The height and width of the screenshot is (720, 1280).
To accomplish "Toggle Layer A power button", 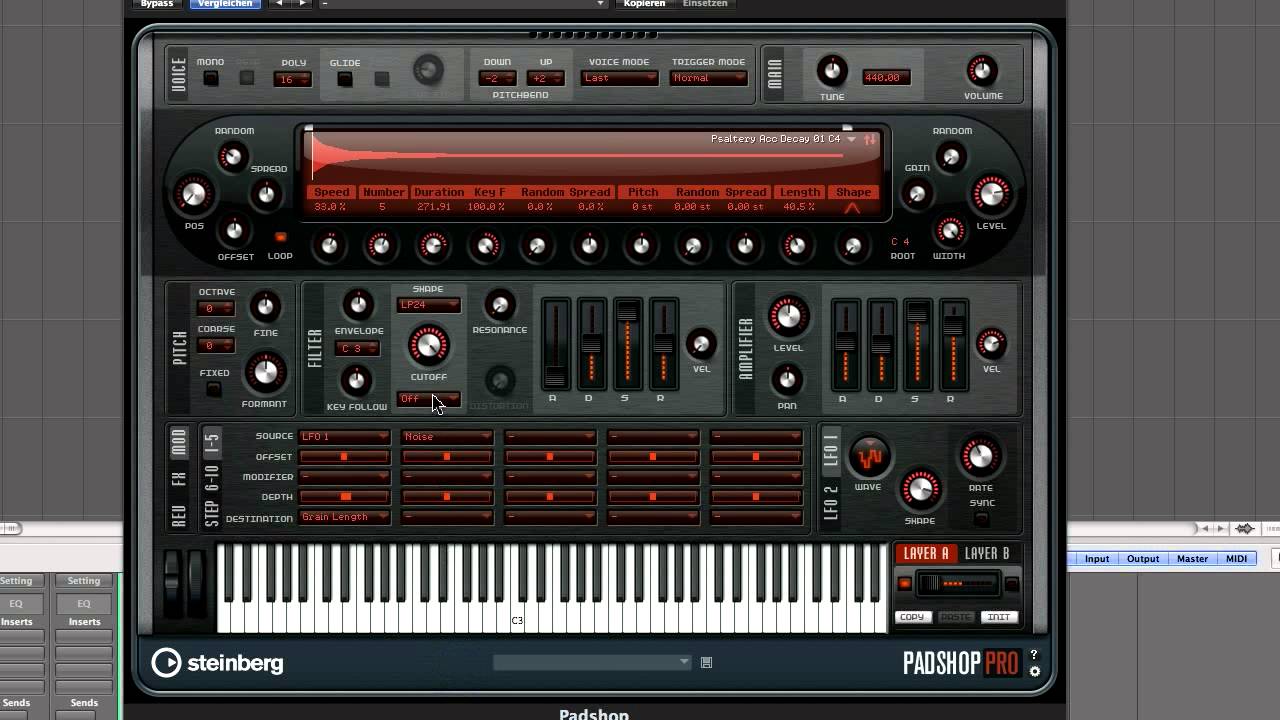I will click(x=905, y=584).
